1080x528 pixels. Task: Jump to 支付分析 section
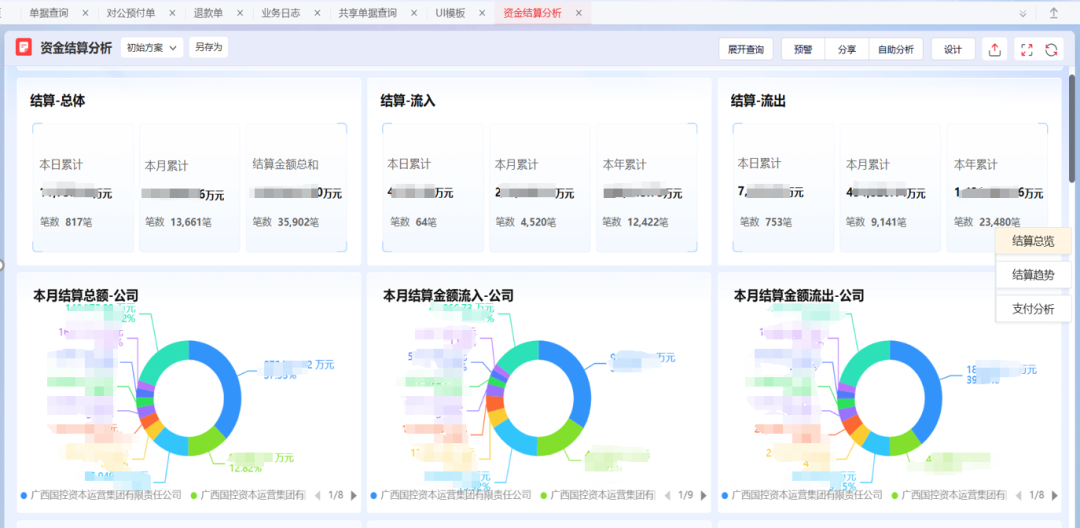point(1033,308)
